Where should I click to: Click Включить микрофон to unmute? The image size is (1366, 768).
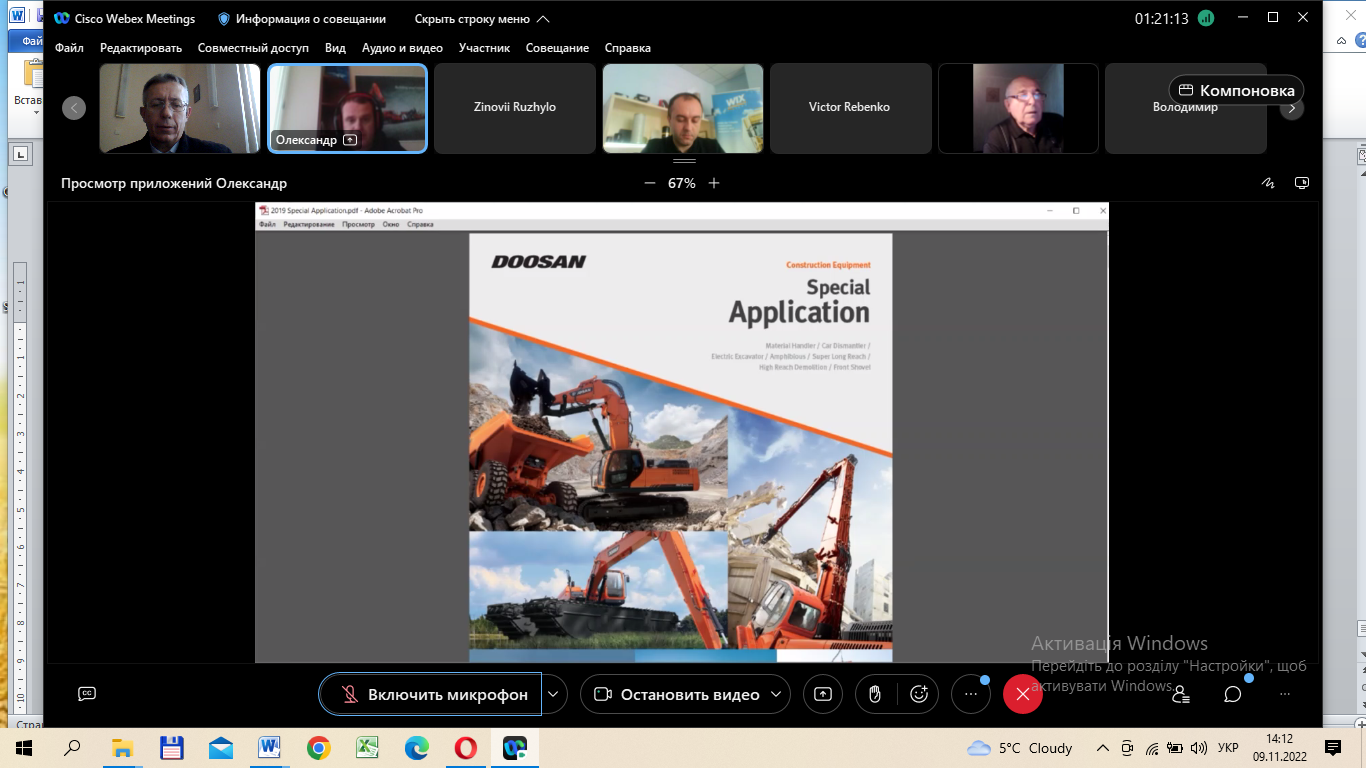[430, 694]
